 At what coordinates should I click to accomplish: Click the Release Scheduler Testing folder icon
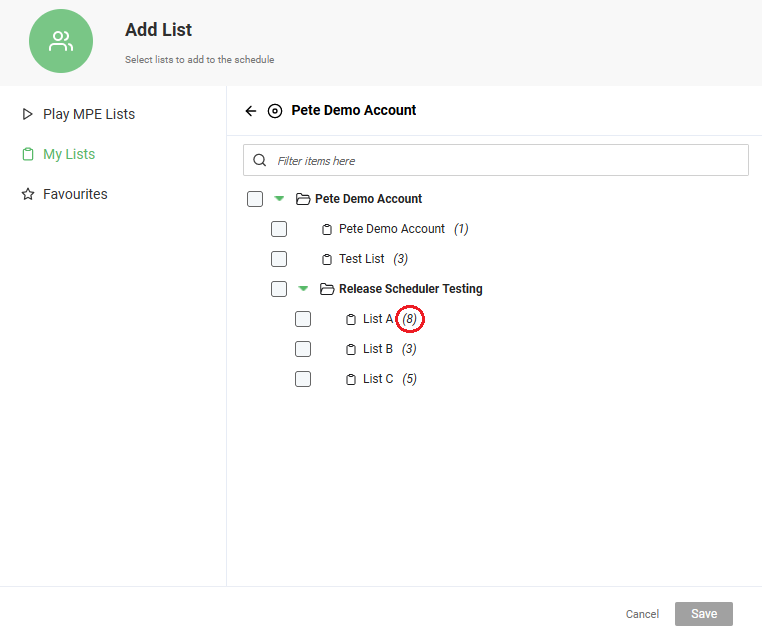(x=327, y=289)
